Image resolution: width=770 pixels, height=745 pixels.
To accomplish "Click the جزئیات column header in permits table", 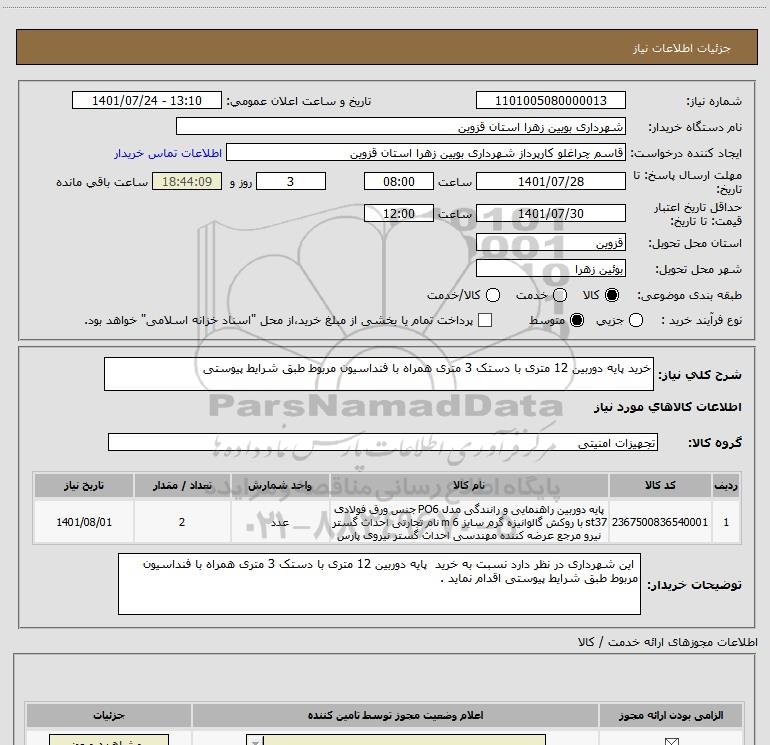I will [109, 716].
